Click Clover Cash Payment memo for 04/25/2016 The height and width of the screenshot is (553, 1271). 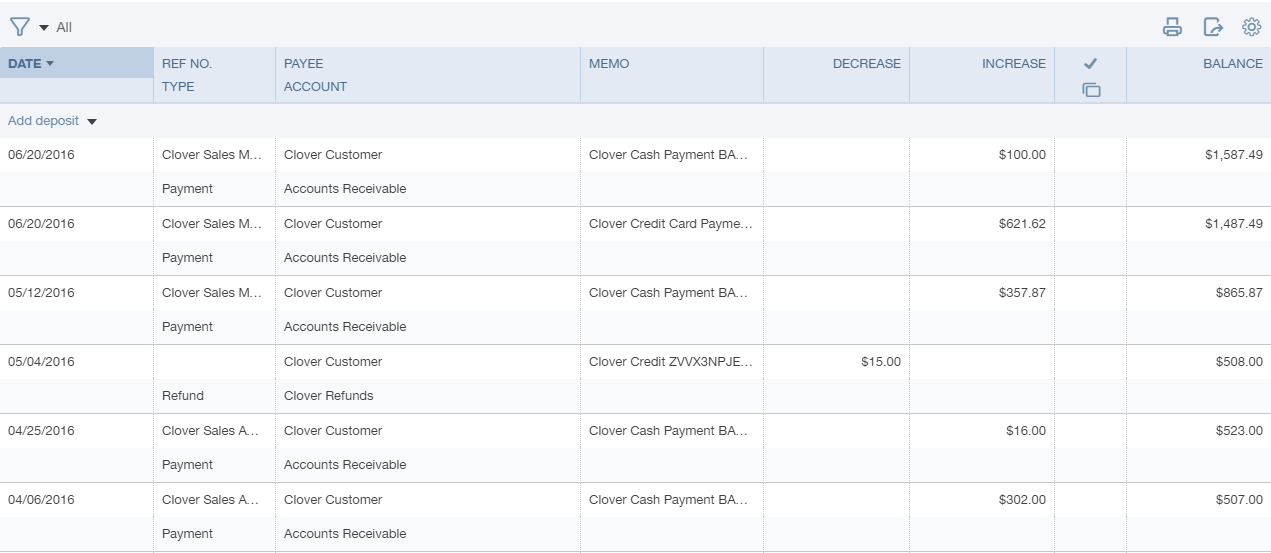669,431
